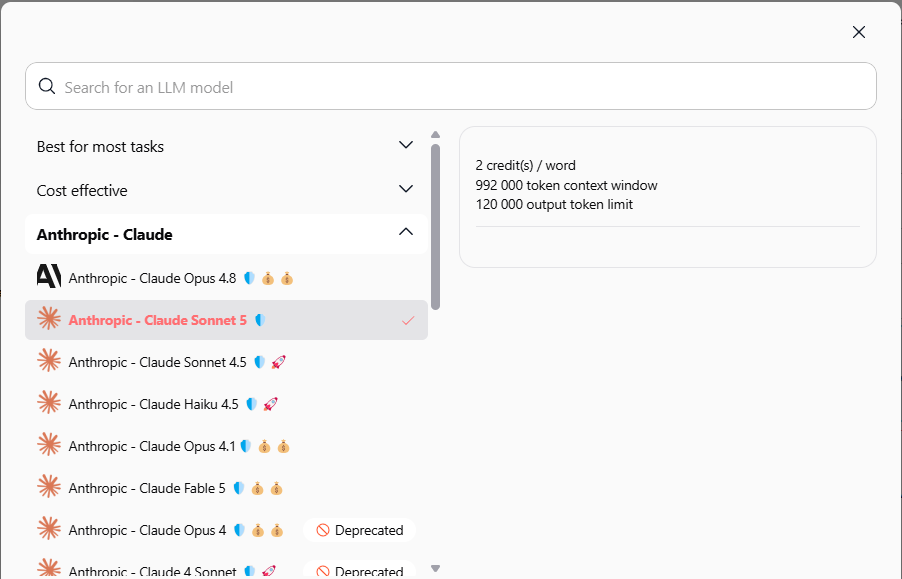Click the Anthropic logo beside Claude Opus 4.8
Screen dimensions: 902x579
(x=48, y=277)
